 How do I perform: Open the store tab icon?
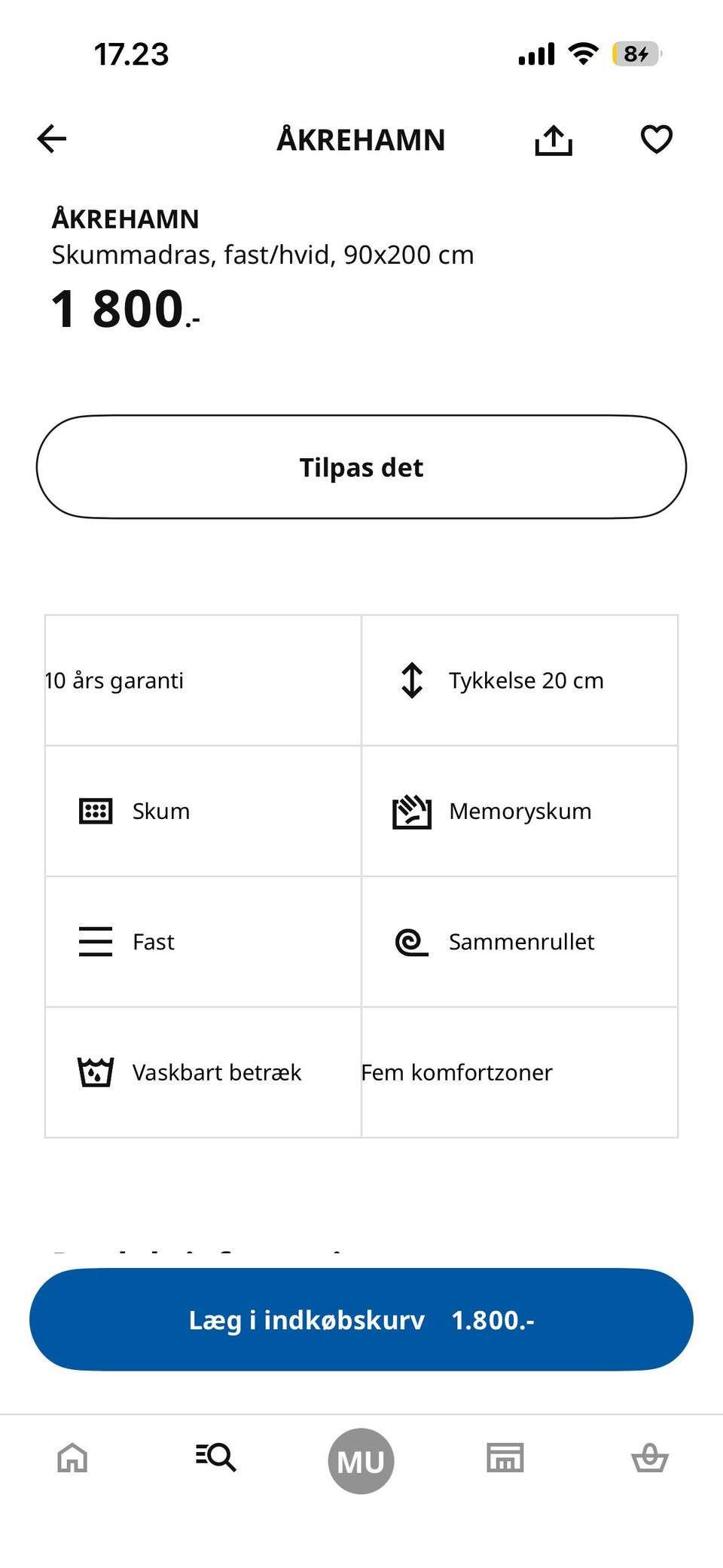505,1458
